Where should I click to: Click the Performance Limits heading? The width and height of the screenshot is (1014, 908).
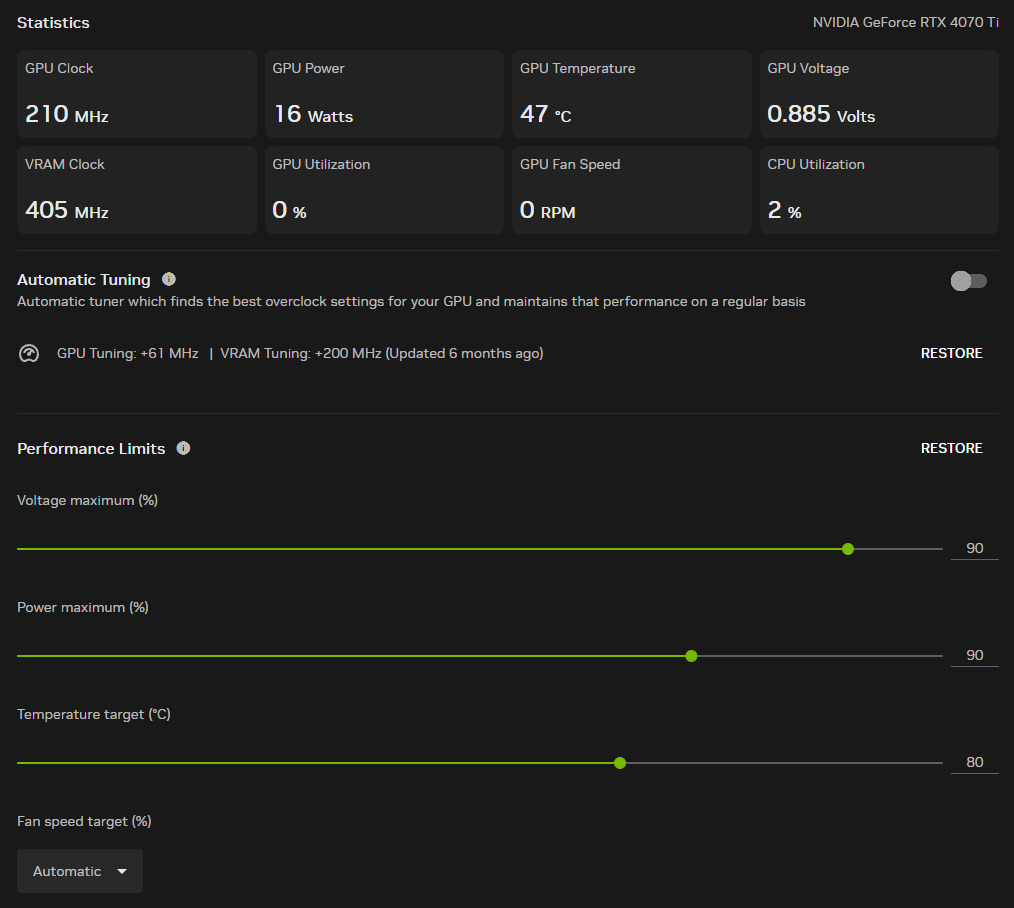click(91, 448)
